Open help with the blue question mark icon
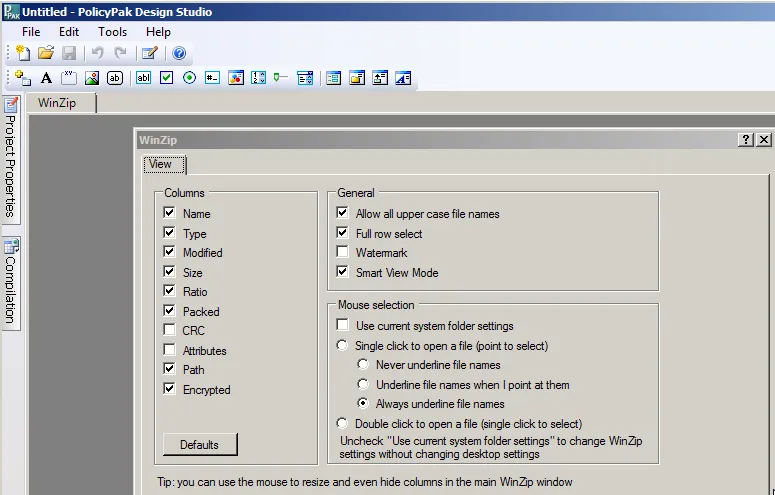 tap(179, 53)
